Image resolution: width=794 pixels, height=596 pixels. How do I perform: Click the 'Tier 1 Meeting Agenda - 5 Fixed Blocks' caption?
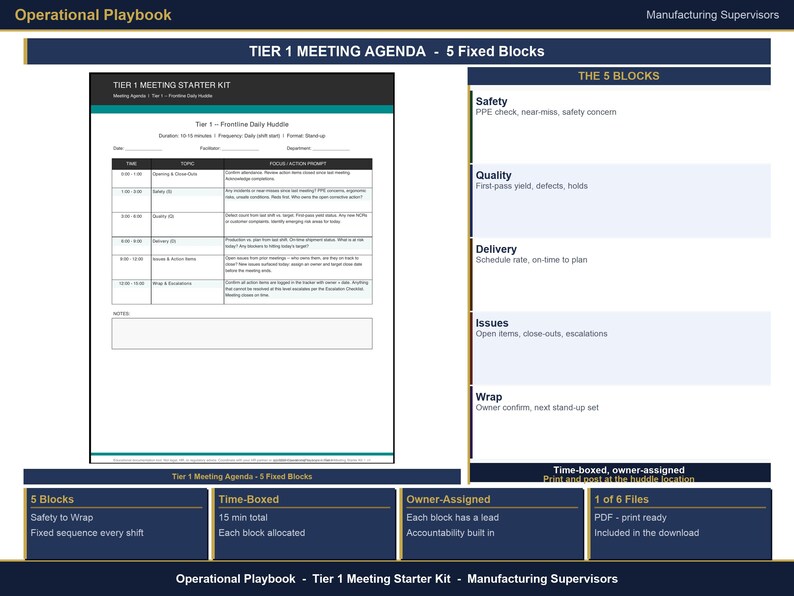(242, 476)
